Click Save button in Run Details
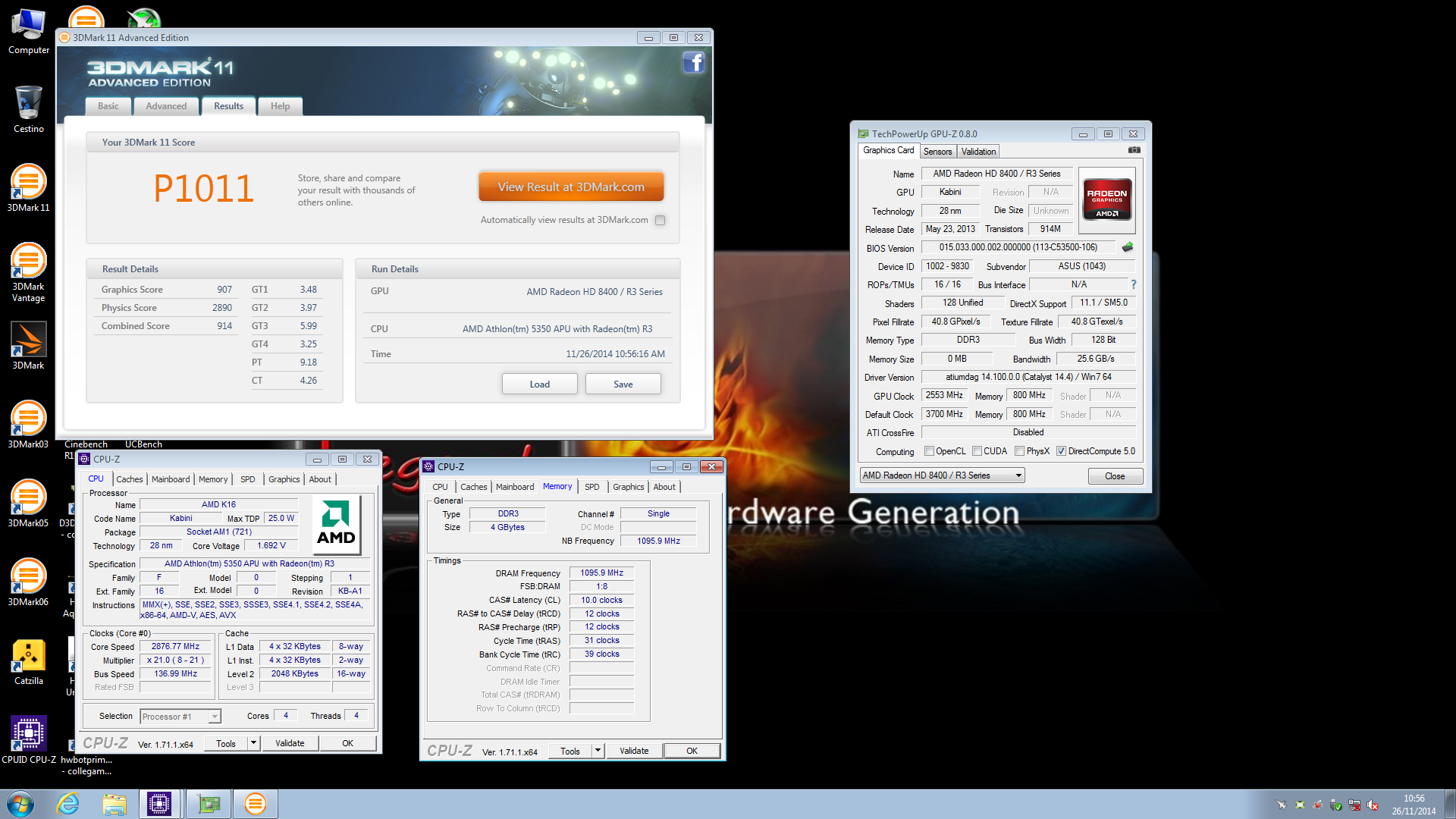1456x819 pixels. click(x=623, y=384)
